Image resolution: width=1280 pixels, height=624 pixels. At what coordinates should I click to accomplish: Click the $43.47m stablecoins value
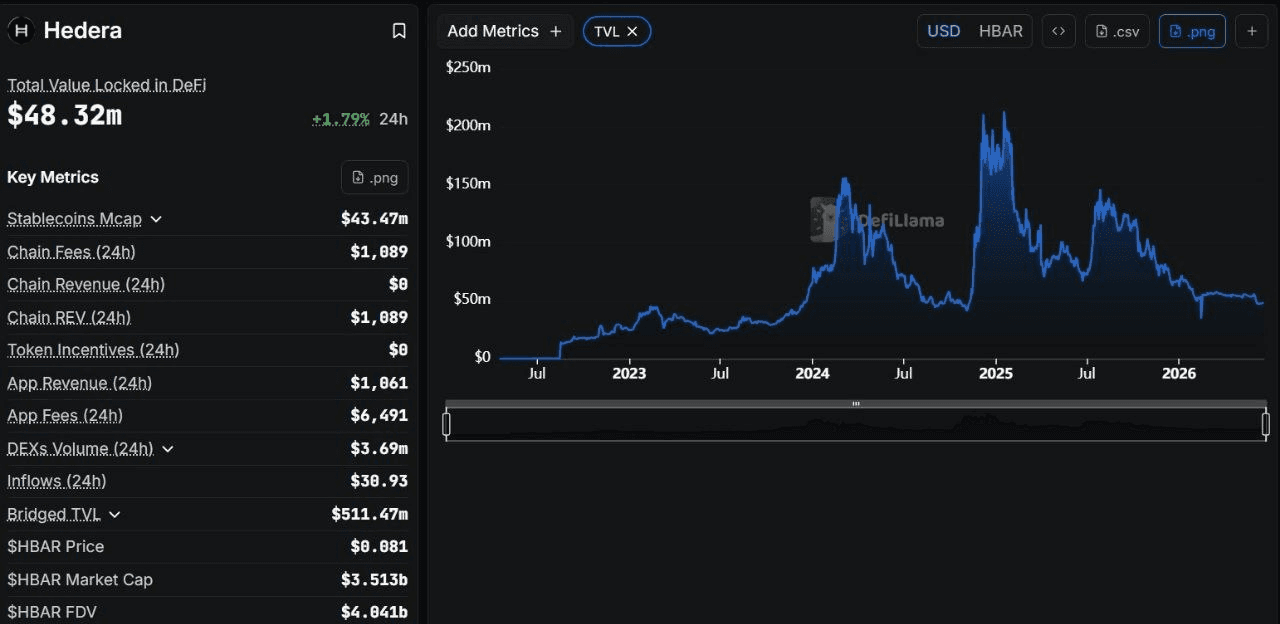[374, 219]
